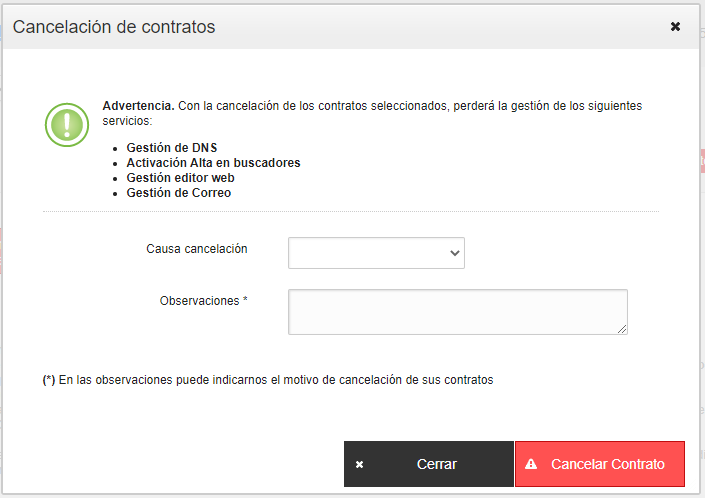This screenshot has height=498, width=705.
Task: Select the 'Gestión de DNS' list item
Action: coord(172,147)
